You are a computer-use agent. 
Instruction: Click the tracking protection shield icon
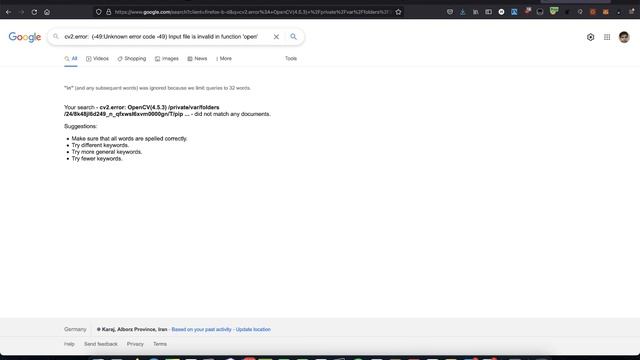pos(98,12)
